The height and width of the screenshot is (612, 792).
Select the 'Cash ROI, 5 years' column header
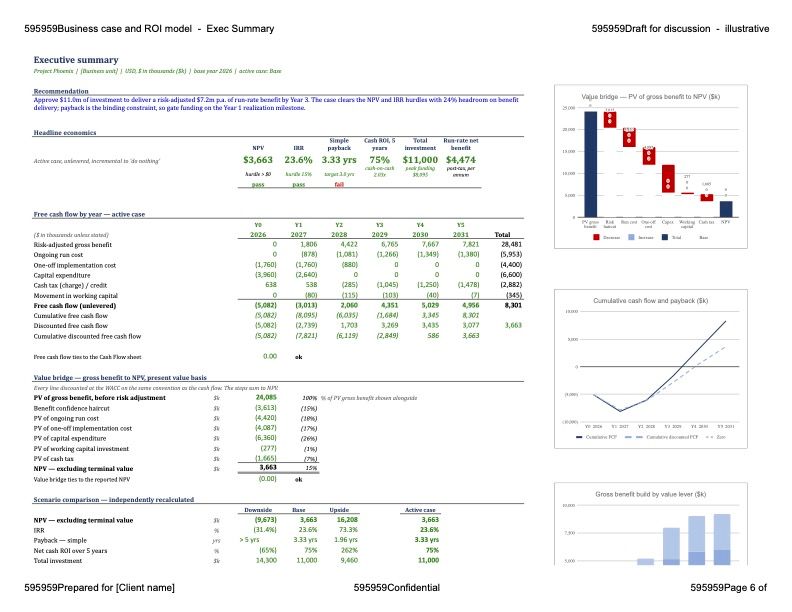tap(379, 144)
